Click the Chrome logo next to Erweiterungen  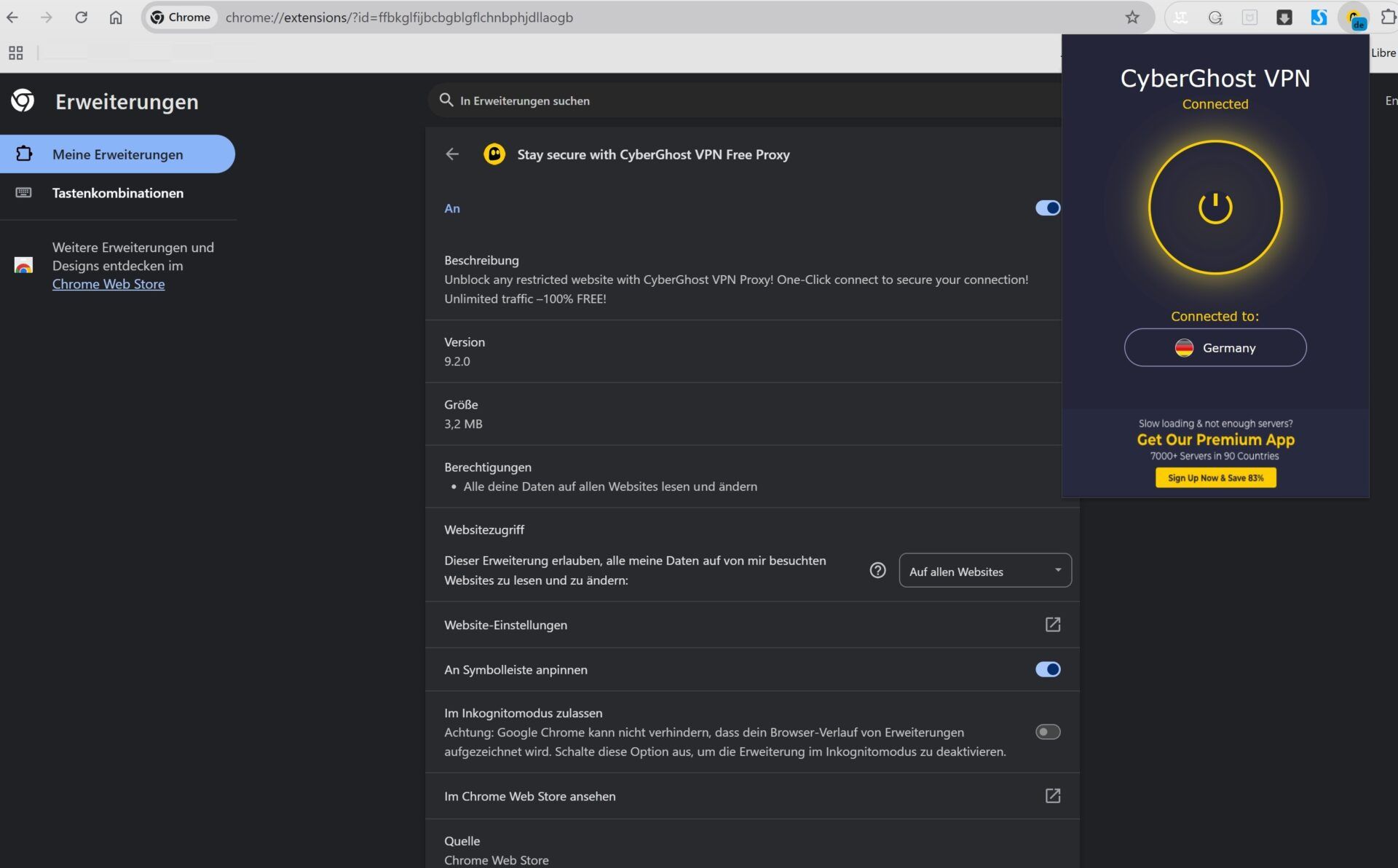(x=23, y=100)
